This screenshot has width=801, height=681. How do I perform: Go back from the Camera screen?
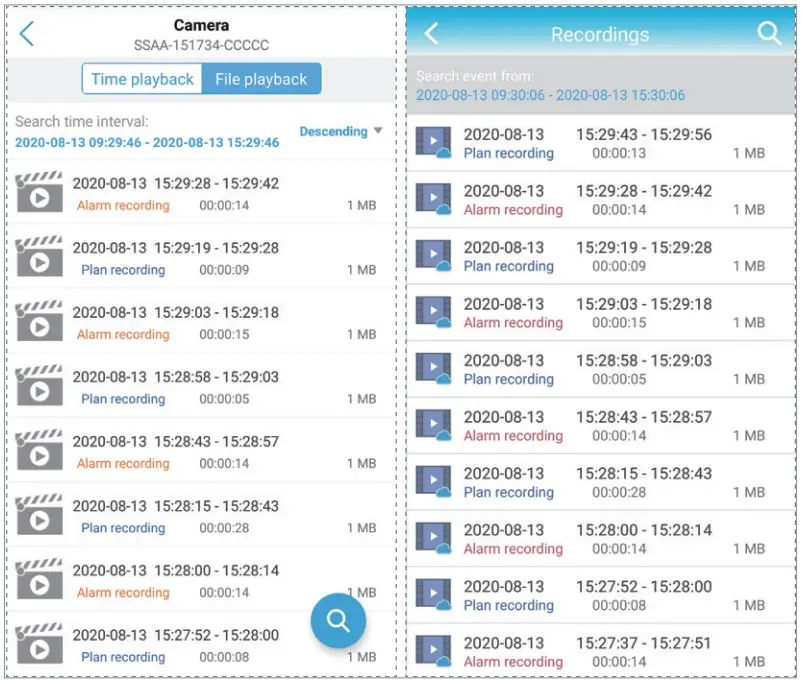pyautogui.click(x=27, y=34)
